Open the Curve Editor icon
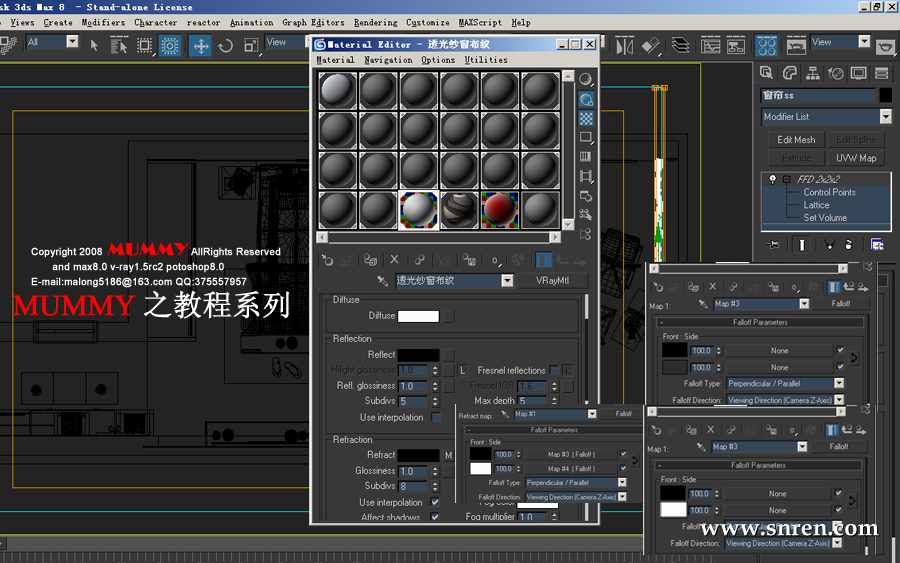The width and height of the screenshot is (900, 563). tap(711, 45)
